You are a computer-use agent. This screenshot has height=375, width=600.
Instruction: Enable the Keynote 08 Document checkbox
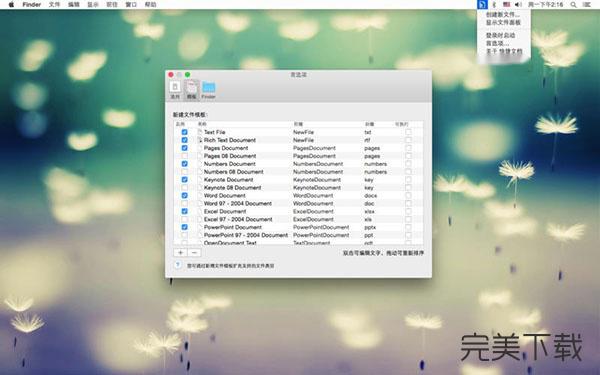pos(184,188)
